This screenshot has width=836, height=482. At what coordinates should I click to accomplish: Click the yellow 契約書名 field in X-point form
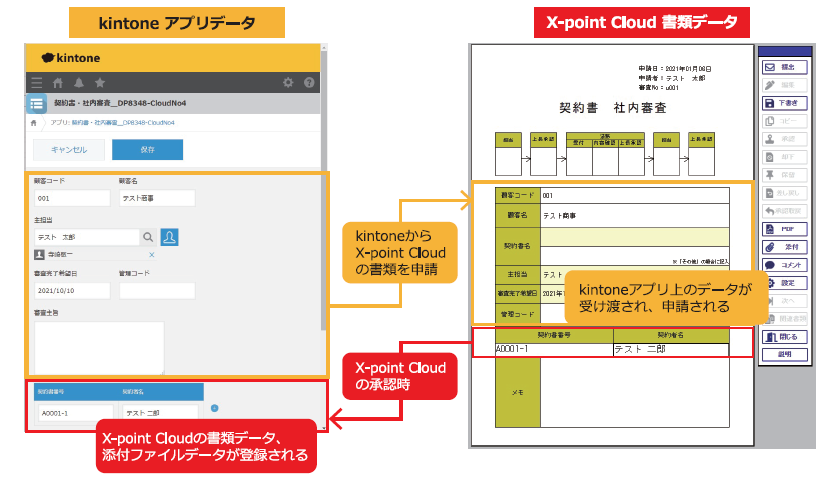634,237
